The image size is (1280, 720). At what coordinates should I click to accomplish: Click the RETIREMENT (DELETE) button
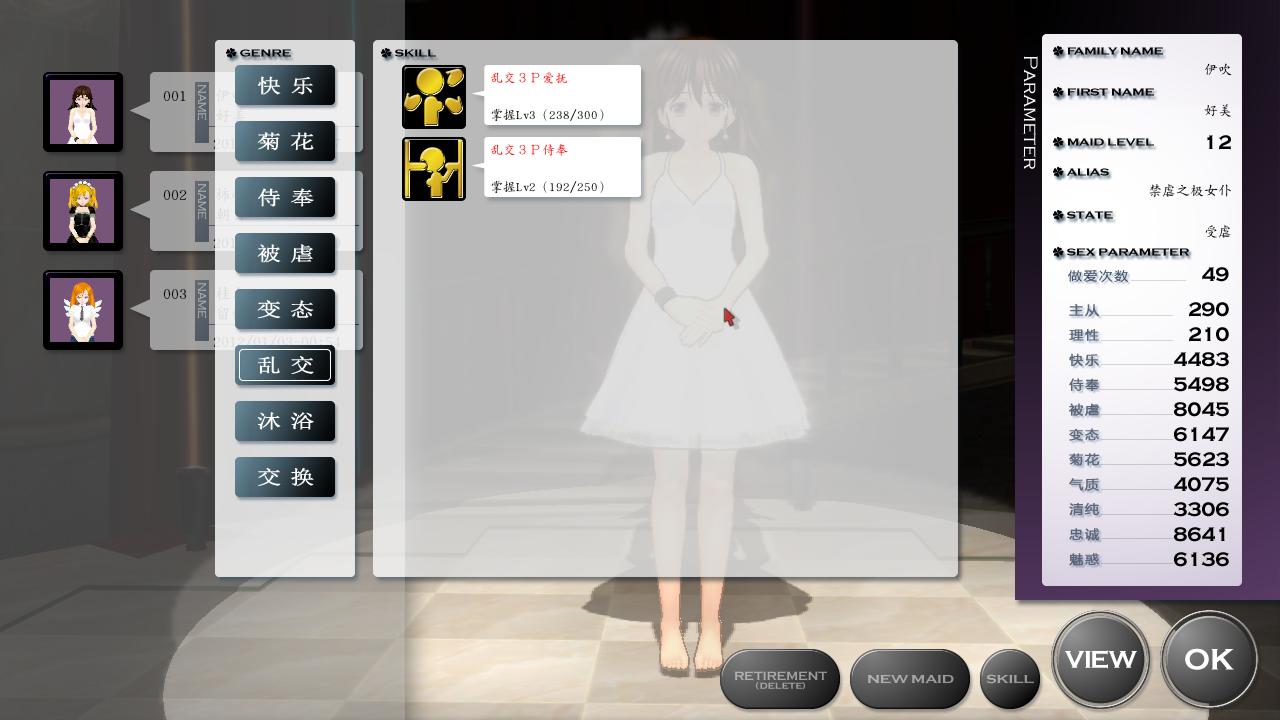coord(780,679)
